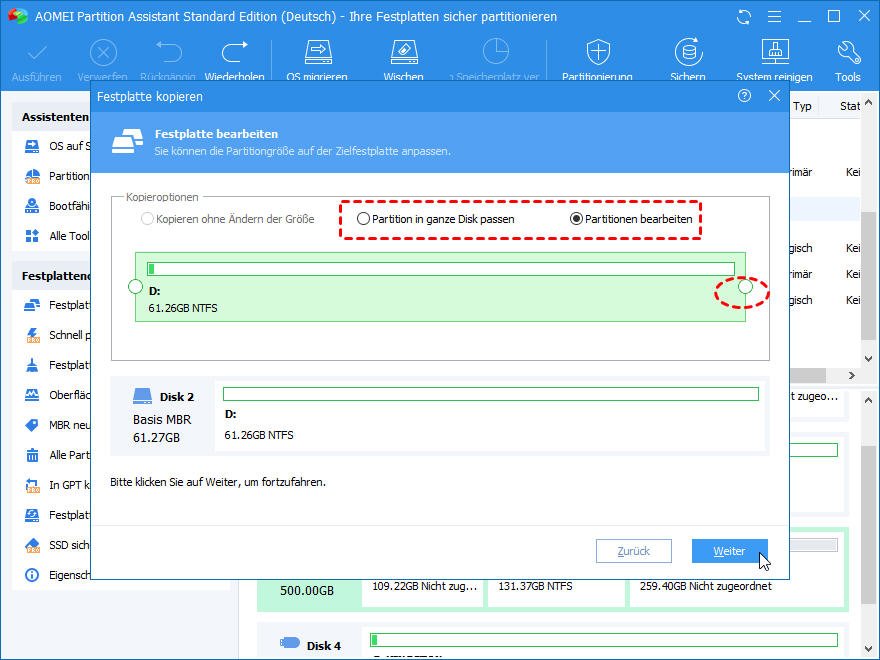Click the In GPT k... convert icon
The image size is (880, 660).
[33, 485]
